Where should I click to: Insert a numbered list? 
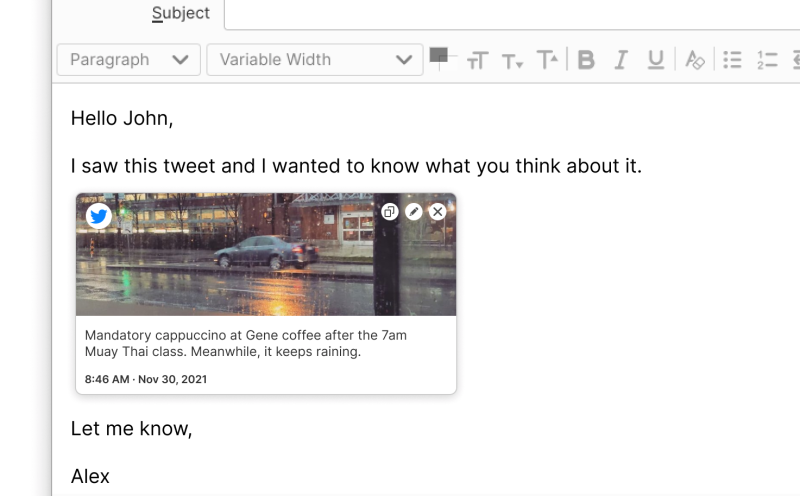(767, 60)
